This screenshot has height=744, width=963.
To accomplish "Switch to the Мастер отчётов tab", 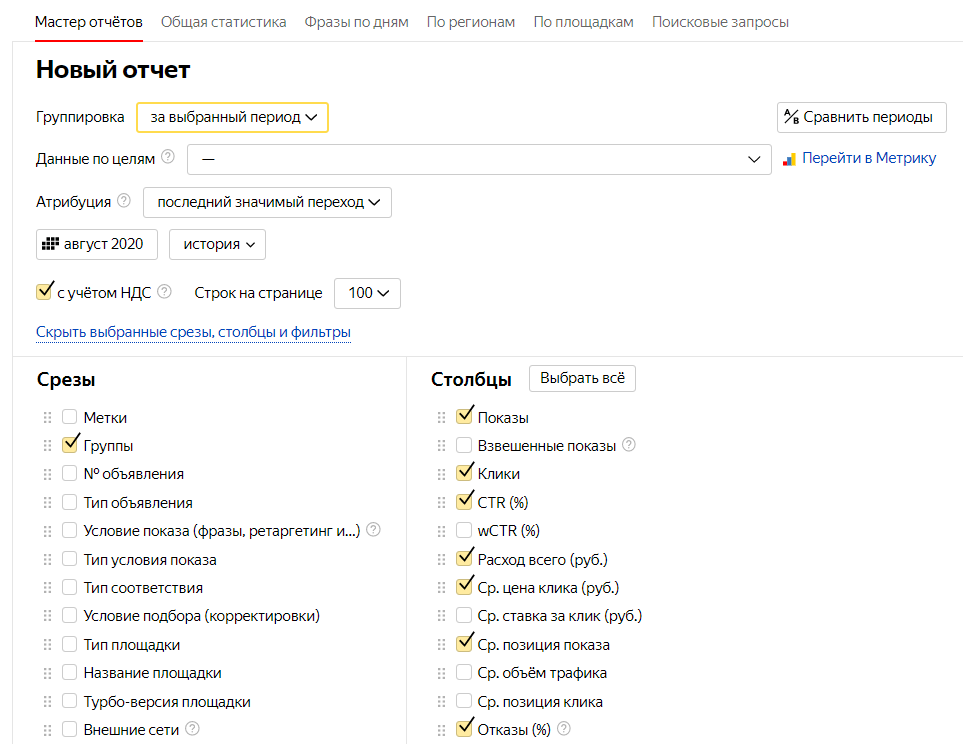I will pyautogui.click(x=89, y=22).
